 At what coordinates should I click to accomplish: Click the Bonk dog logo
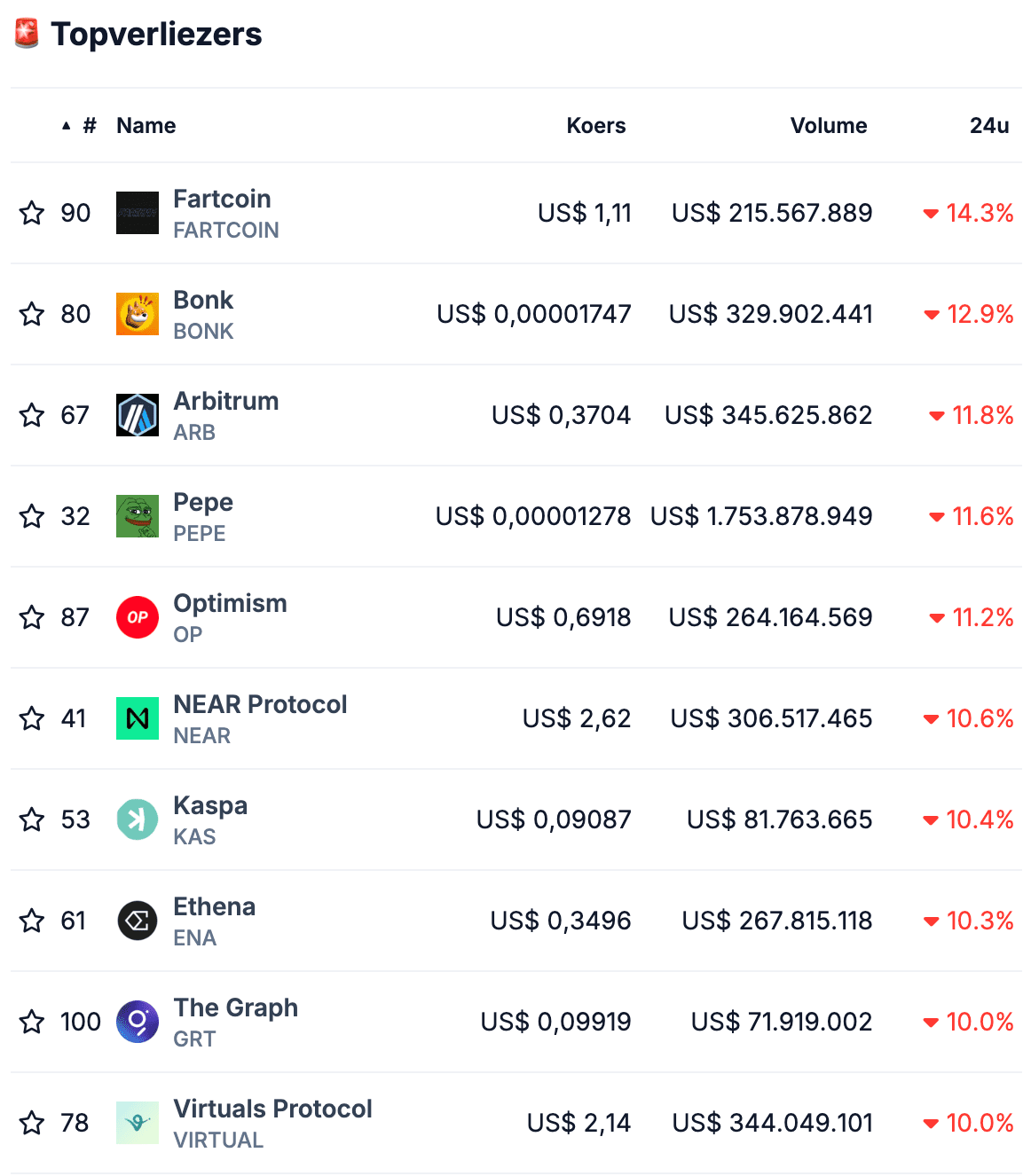[x=138, y=314]
